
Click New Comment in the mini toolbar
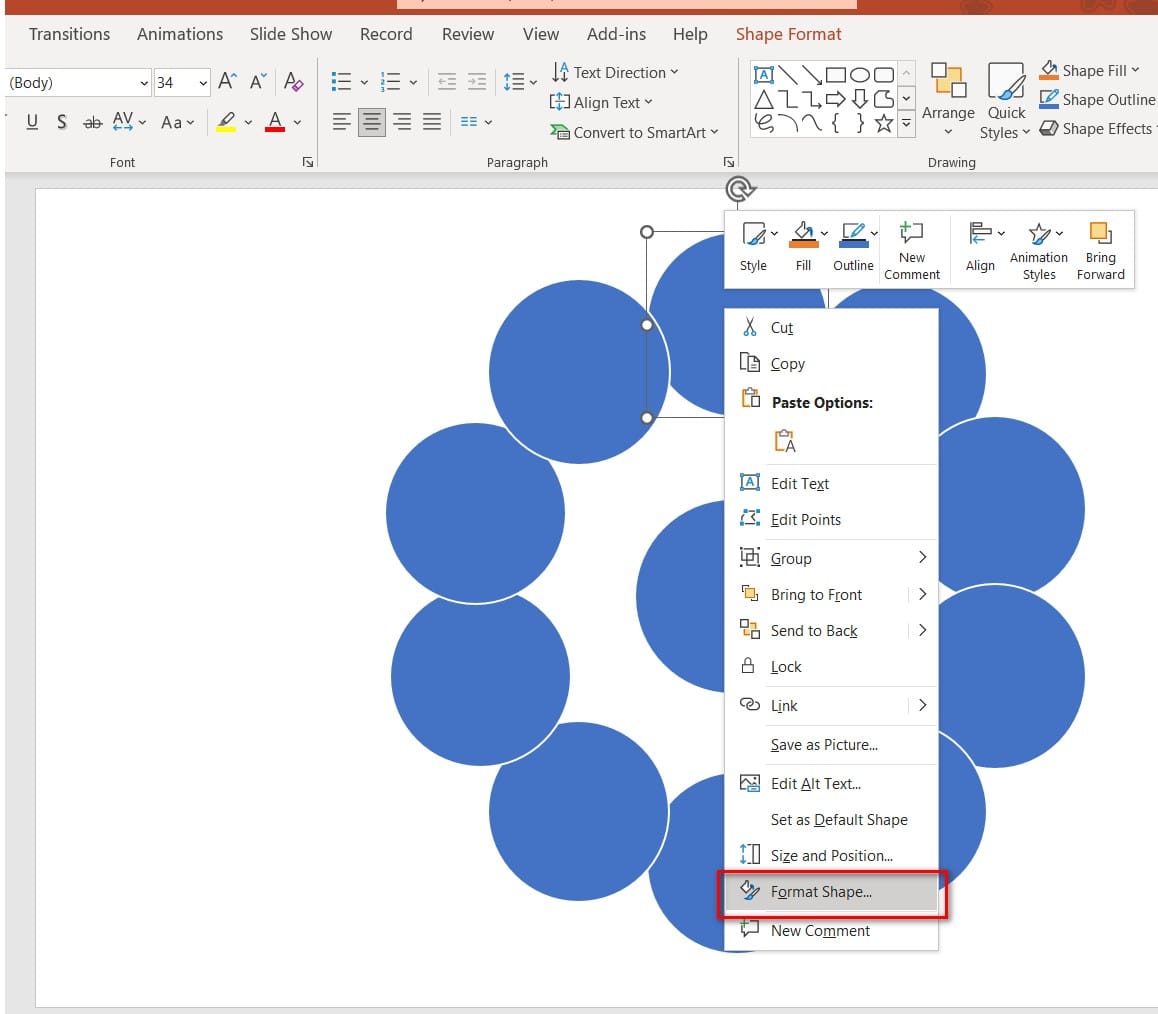[911, 251]
